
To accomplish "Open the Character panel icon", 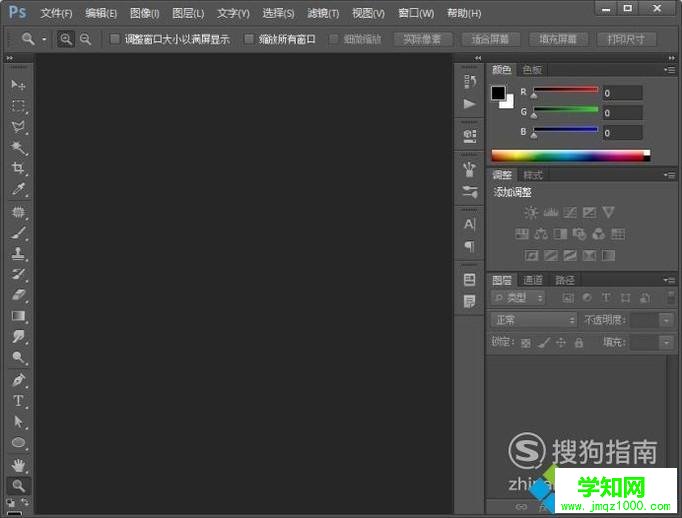I will coord(469,224).
